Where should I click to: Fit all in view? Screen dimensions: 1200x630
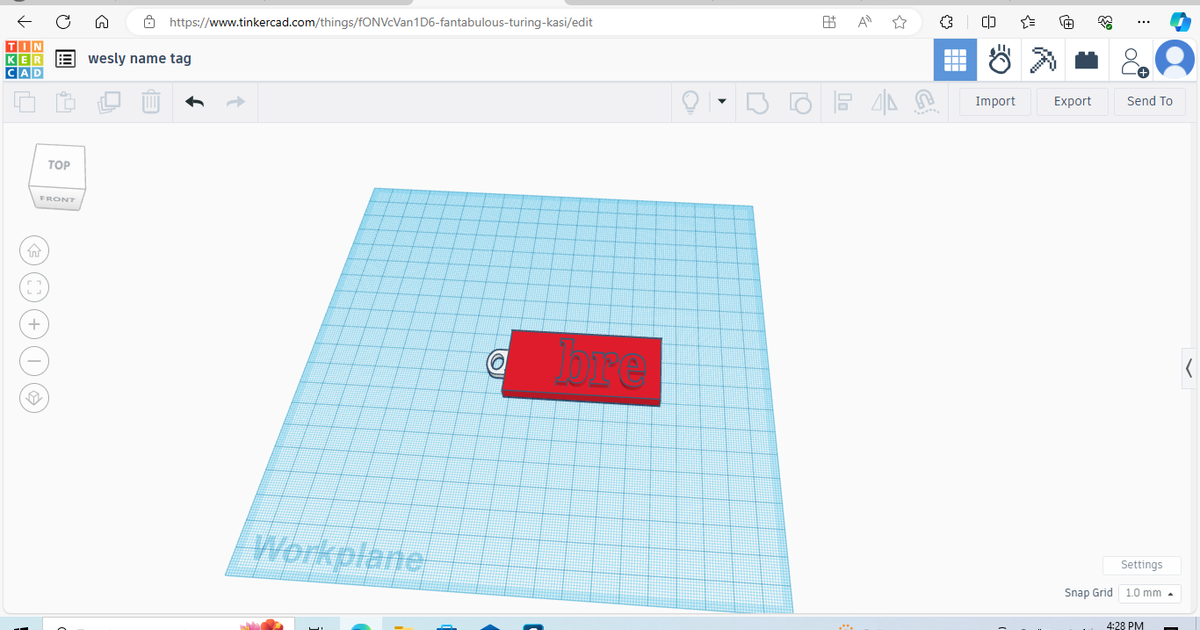(x=34, y=287)
